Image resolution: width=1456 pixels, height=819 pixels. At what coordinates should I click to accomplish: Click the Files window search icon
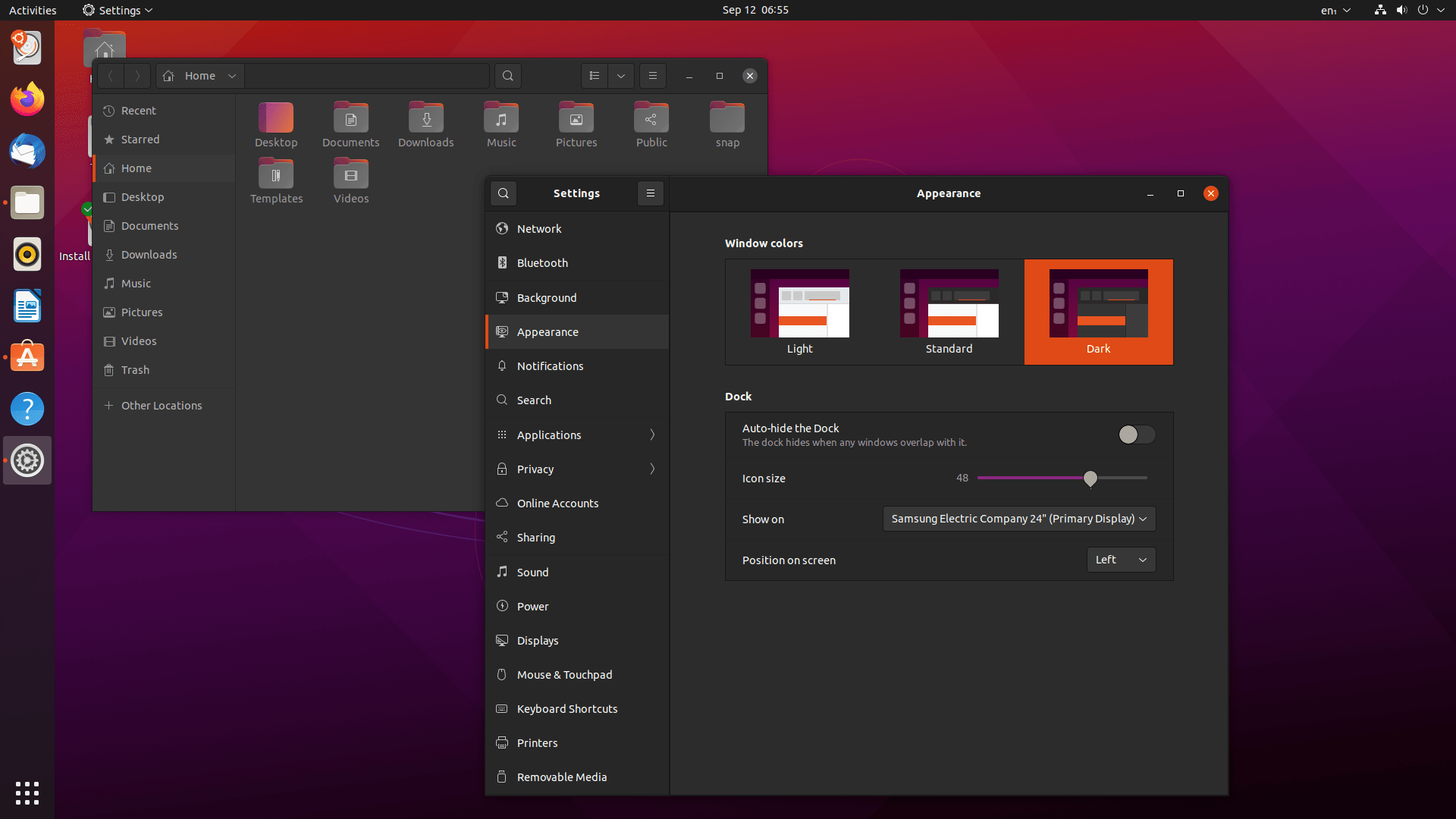click(x=508, y=76)
